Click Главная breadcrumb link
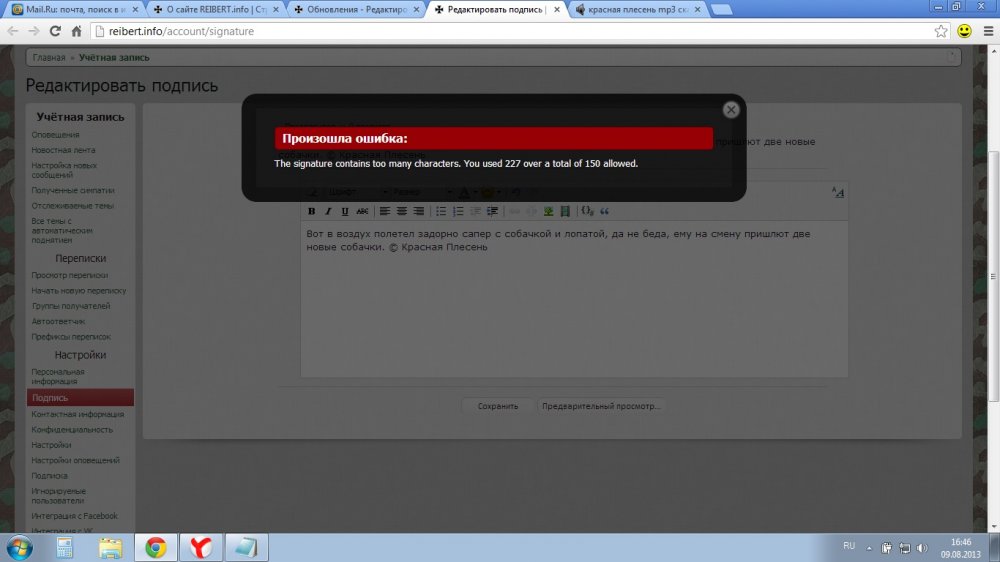Image resolution: width=1000 pixels, height=562 pixels. (x=49, y=57)
